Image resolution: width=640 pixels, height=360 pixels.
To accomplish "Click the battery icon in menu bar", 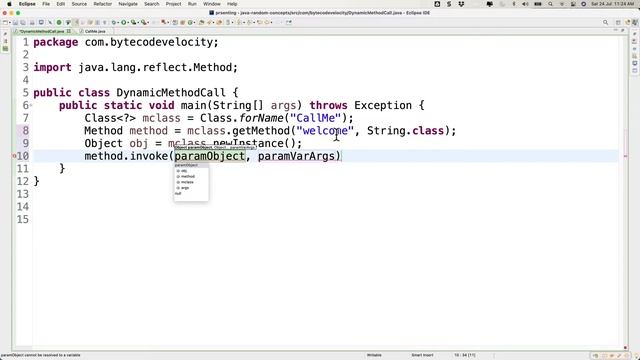I will coord(538,4).
